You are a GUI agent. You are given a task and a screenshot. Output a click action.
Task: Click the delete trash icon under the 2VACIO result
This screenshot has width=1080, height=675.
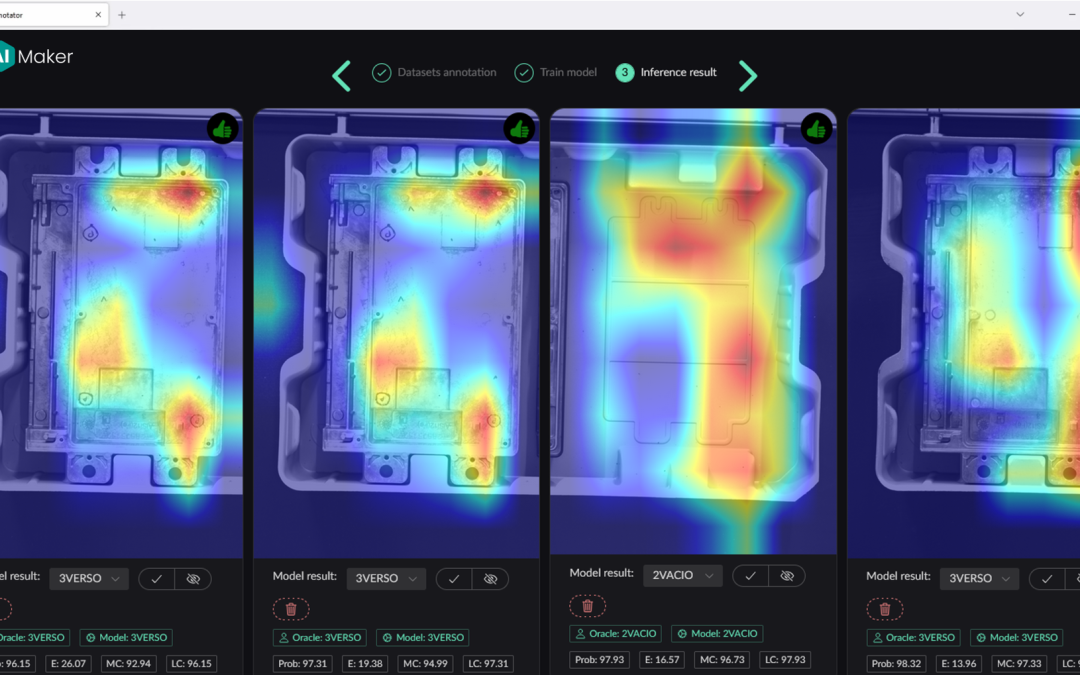coord(588,605)
